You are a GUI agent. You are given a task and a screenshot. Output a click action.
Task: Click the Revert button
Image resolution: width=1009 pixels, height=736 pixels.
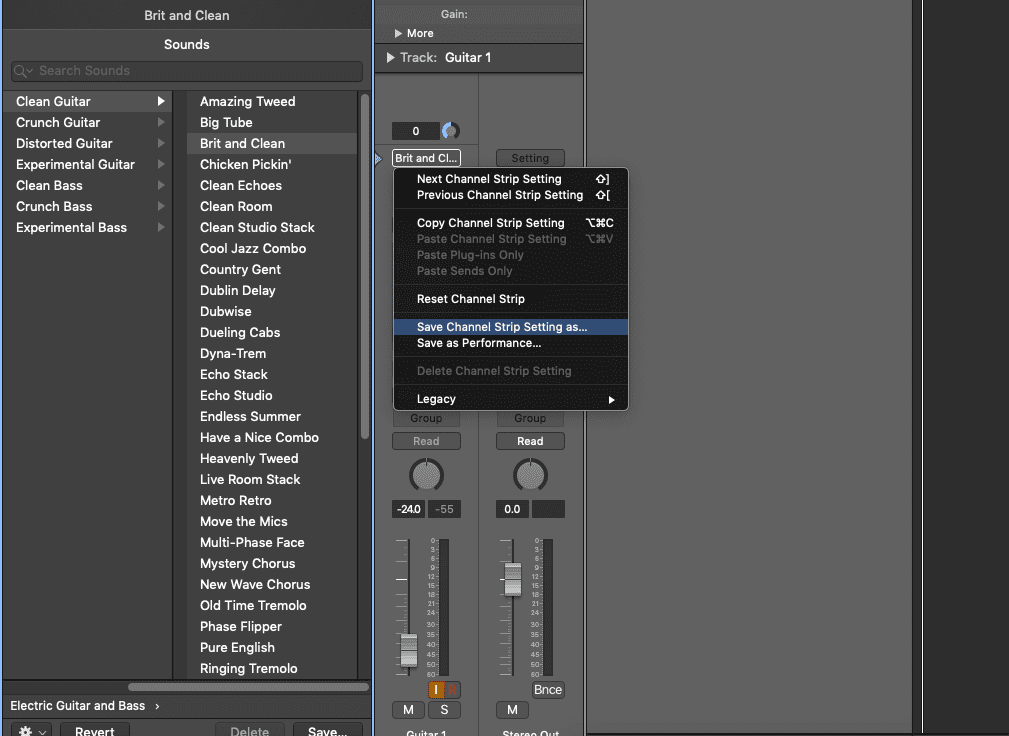95,731
